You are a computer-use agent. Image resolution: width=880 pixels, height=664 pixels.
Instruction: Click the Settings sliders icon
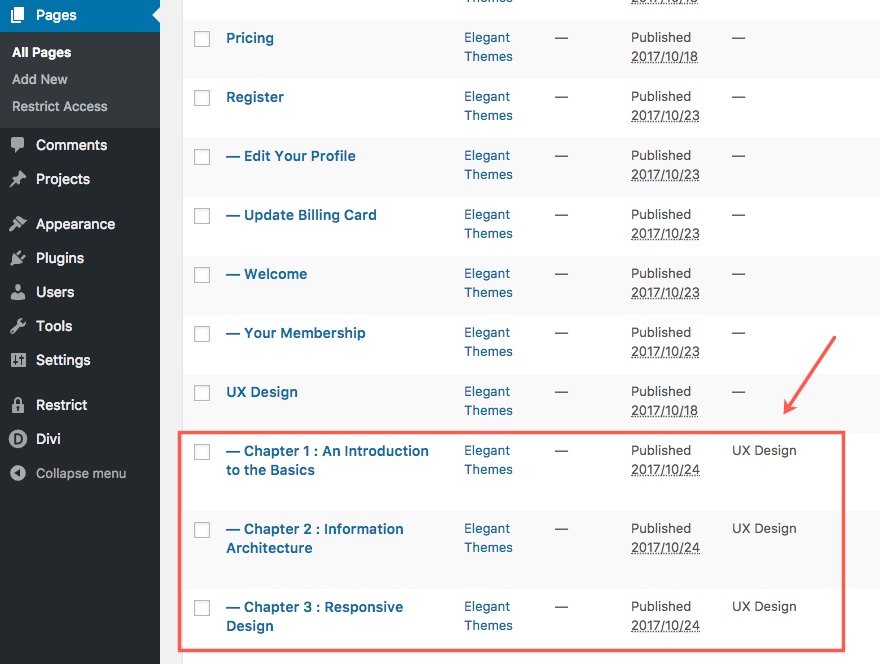coord(18,360)
